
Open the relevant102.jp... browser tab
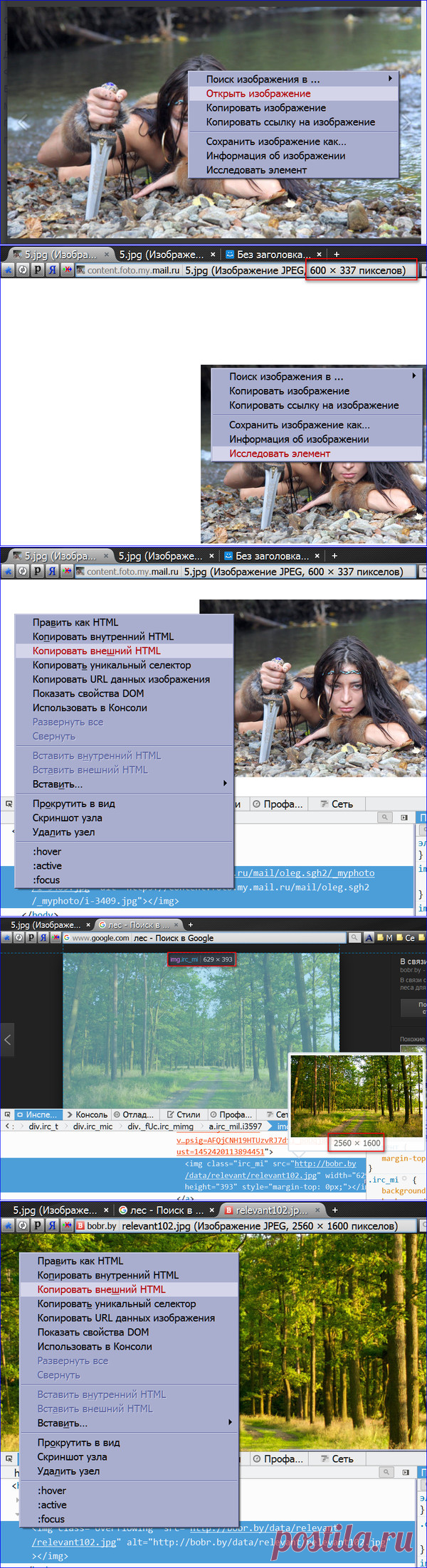271,1210
